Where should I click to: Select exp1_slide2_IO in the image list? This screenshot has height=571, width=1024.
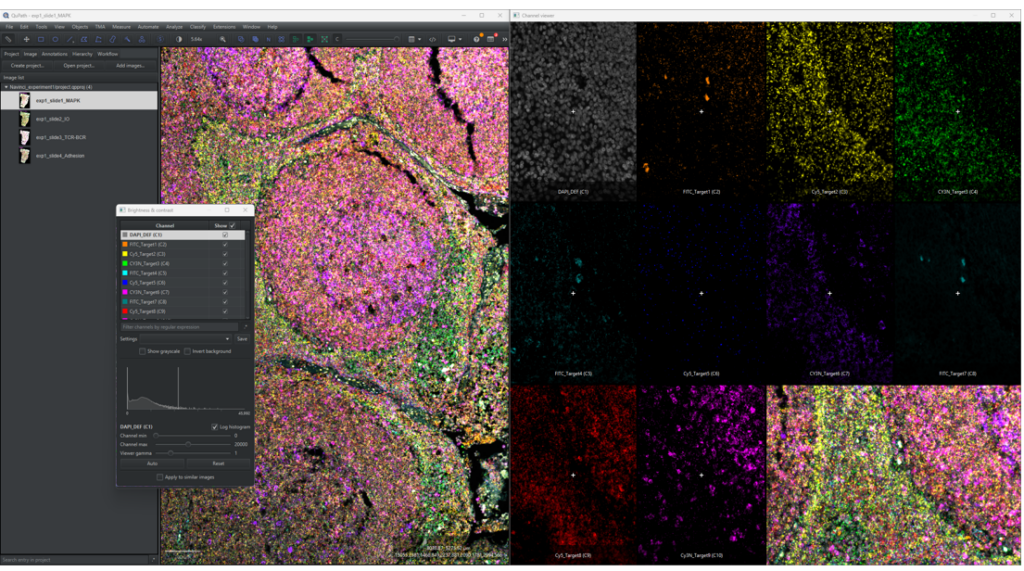79,119
